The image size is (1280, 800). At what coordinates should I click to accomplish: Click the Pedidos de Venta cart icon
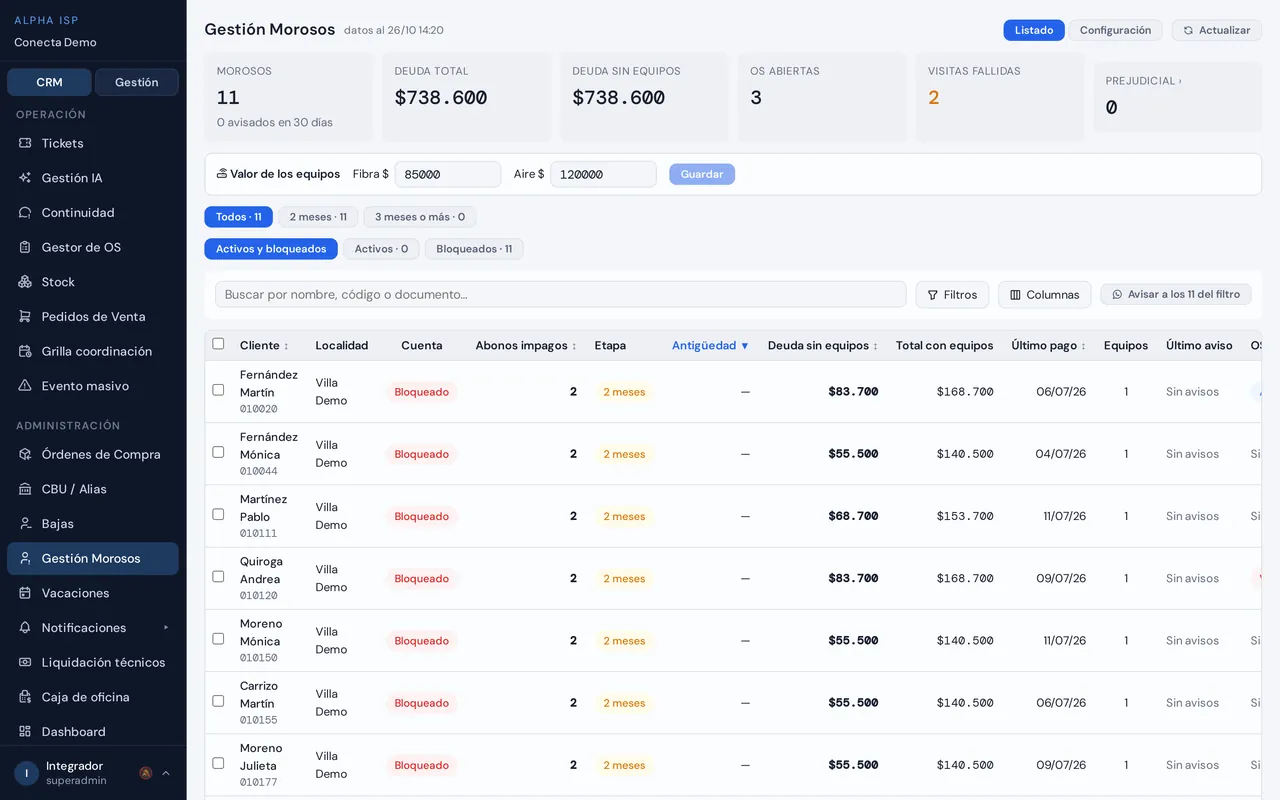pyautogui.click(x=25, y=317)
